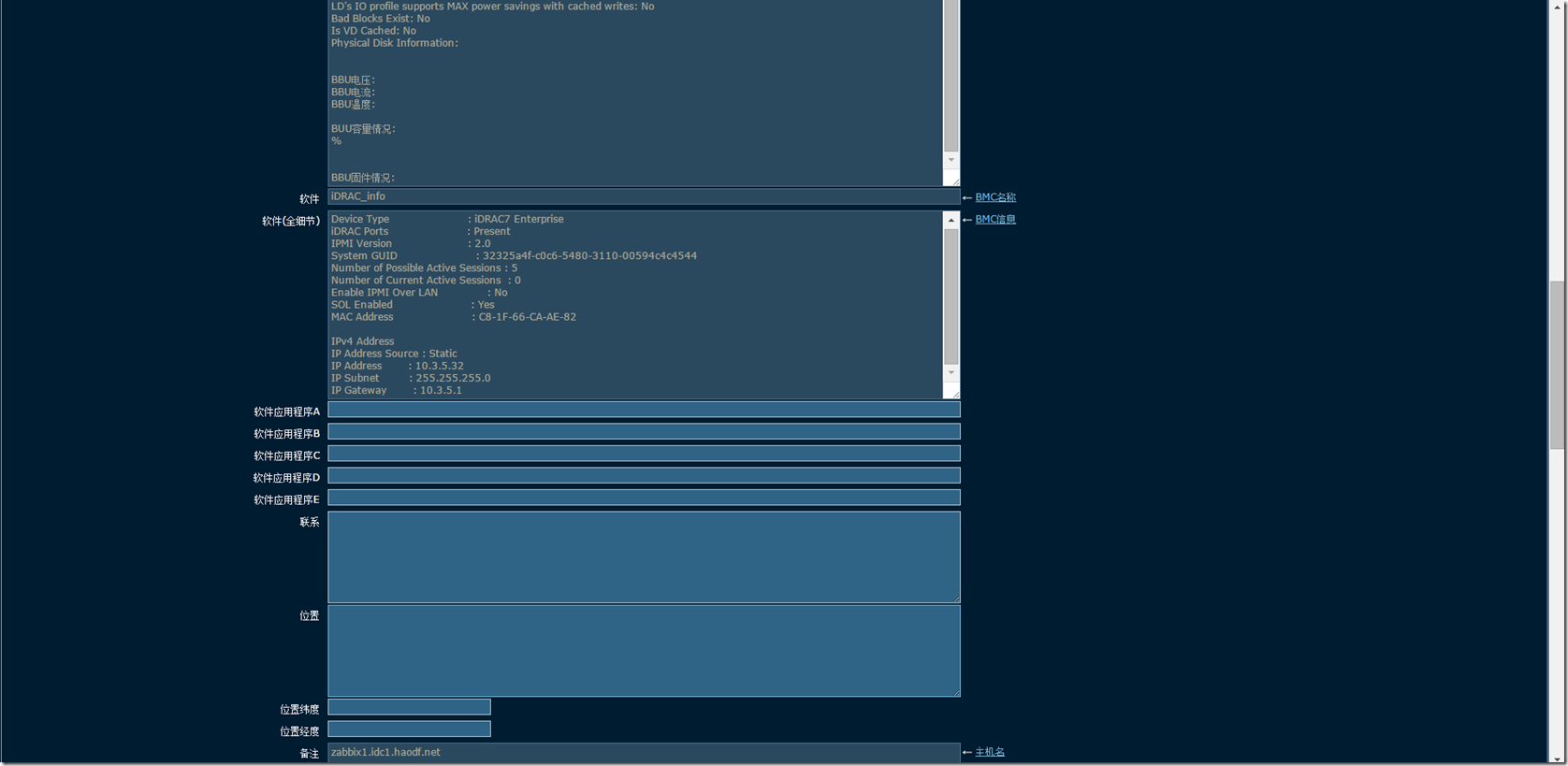Click the 'BUU容量情况:' text
The image size is (1568, 766).
point(363,129)
